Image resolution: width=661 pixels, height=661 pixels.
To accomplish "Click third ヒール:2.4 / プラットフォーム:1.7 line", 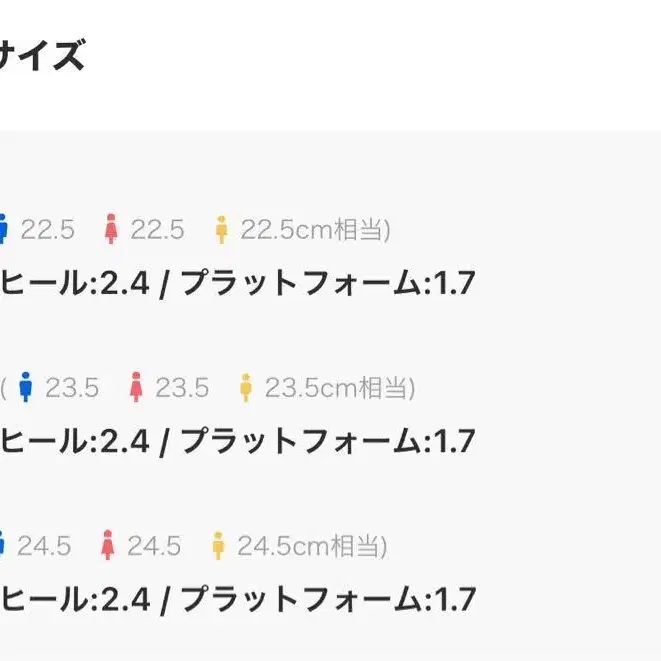I will pos(238,599).
